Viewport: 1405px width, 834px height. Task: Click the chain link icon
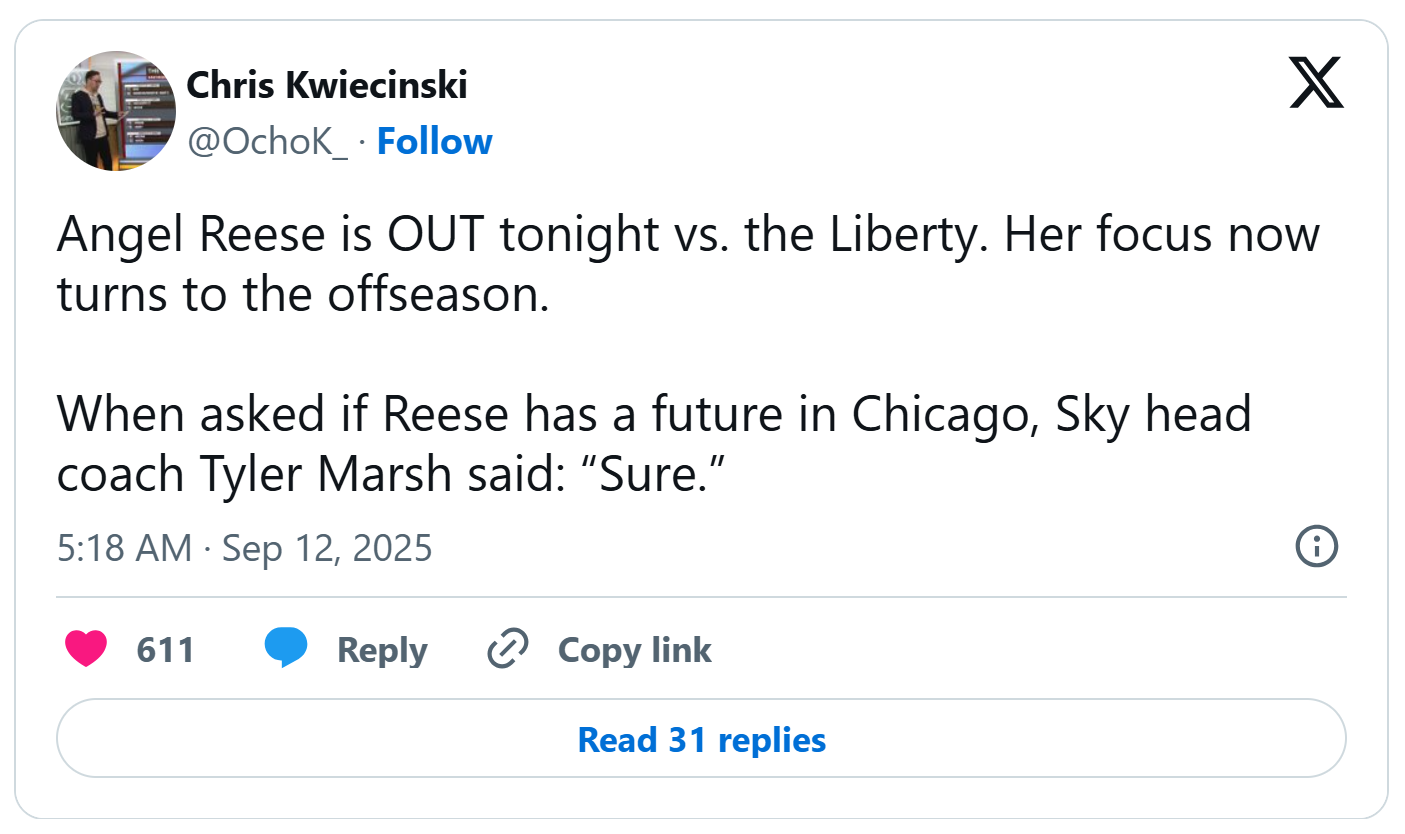point(507,650)
